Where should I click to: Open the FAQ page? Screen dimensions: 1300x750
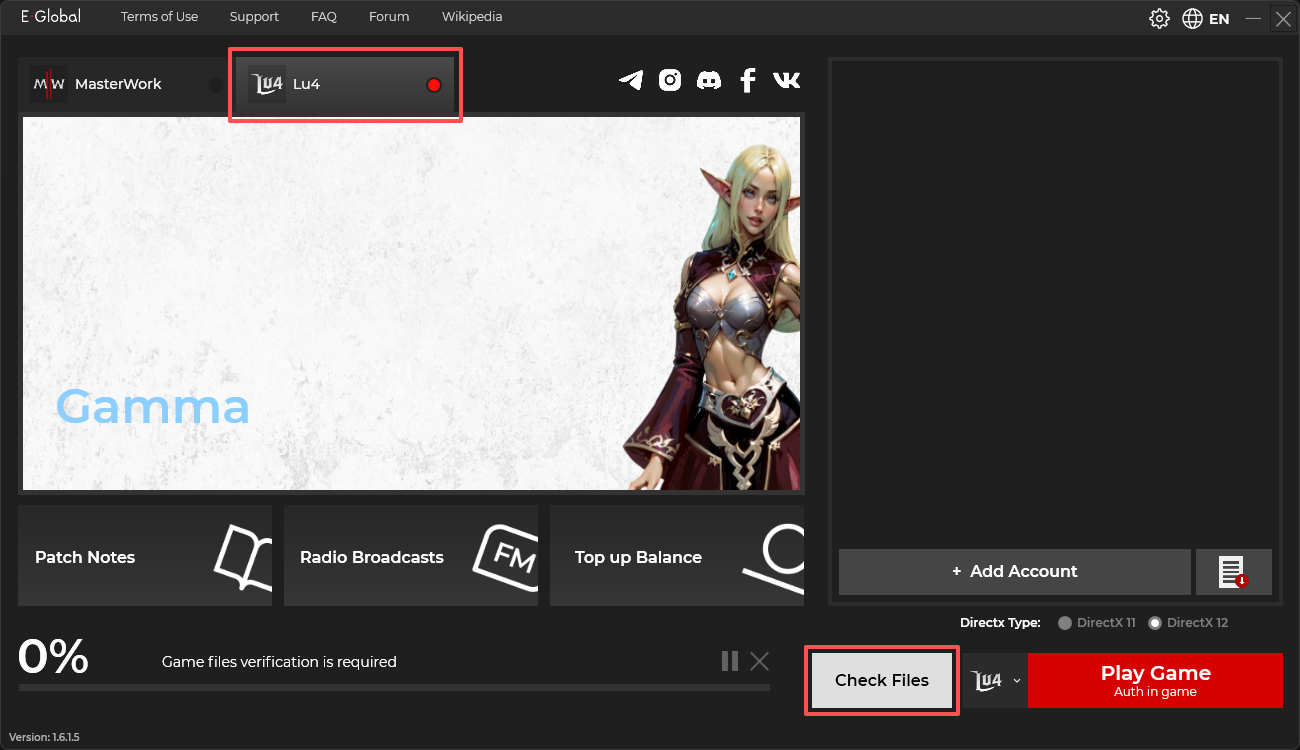point(324,17)
